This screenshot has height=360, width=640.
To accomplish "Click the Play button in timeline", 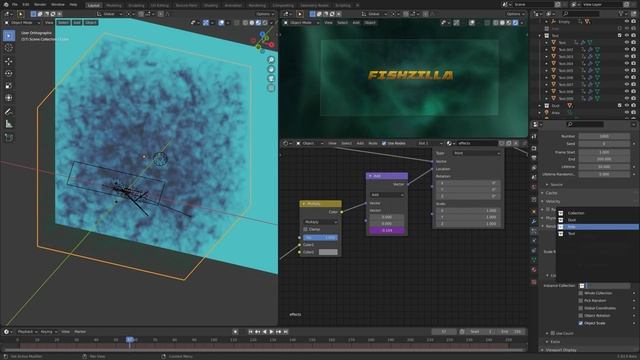I will pos(271,332).
